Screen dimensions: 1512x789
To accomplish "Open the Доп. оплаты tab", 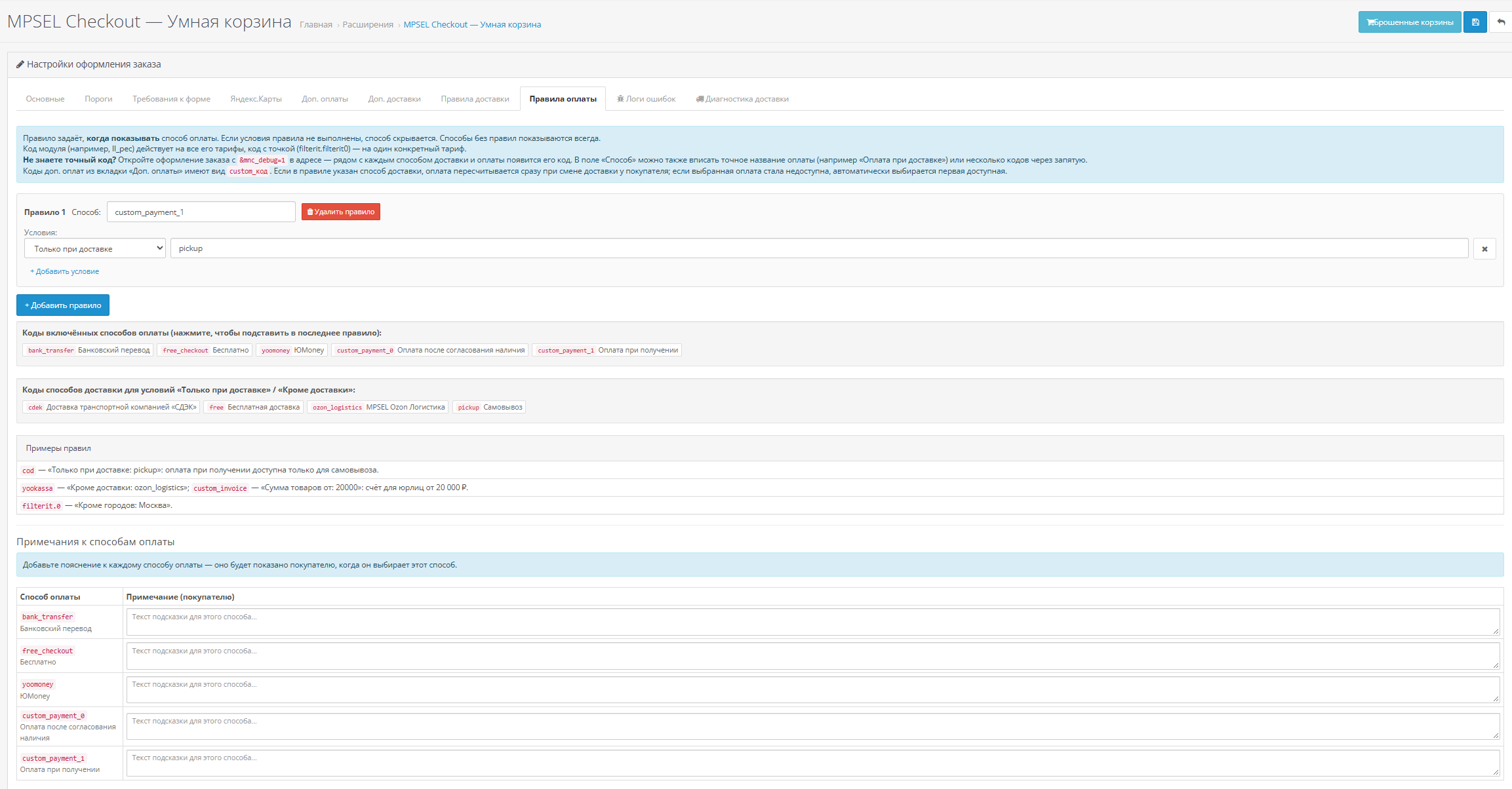I will (325, 99).
